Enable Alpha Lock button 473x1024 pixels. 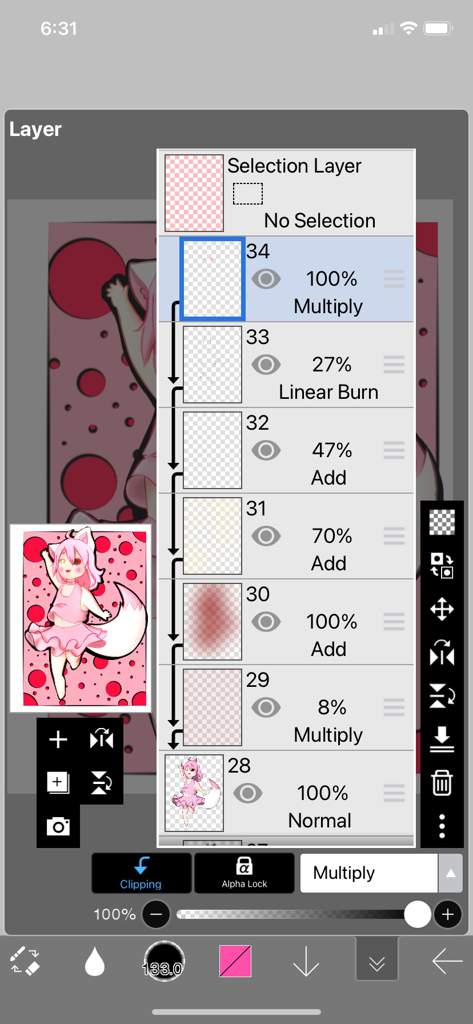coord(244,873)
